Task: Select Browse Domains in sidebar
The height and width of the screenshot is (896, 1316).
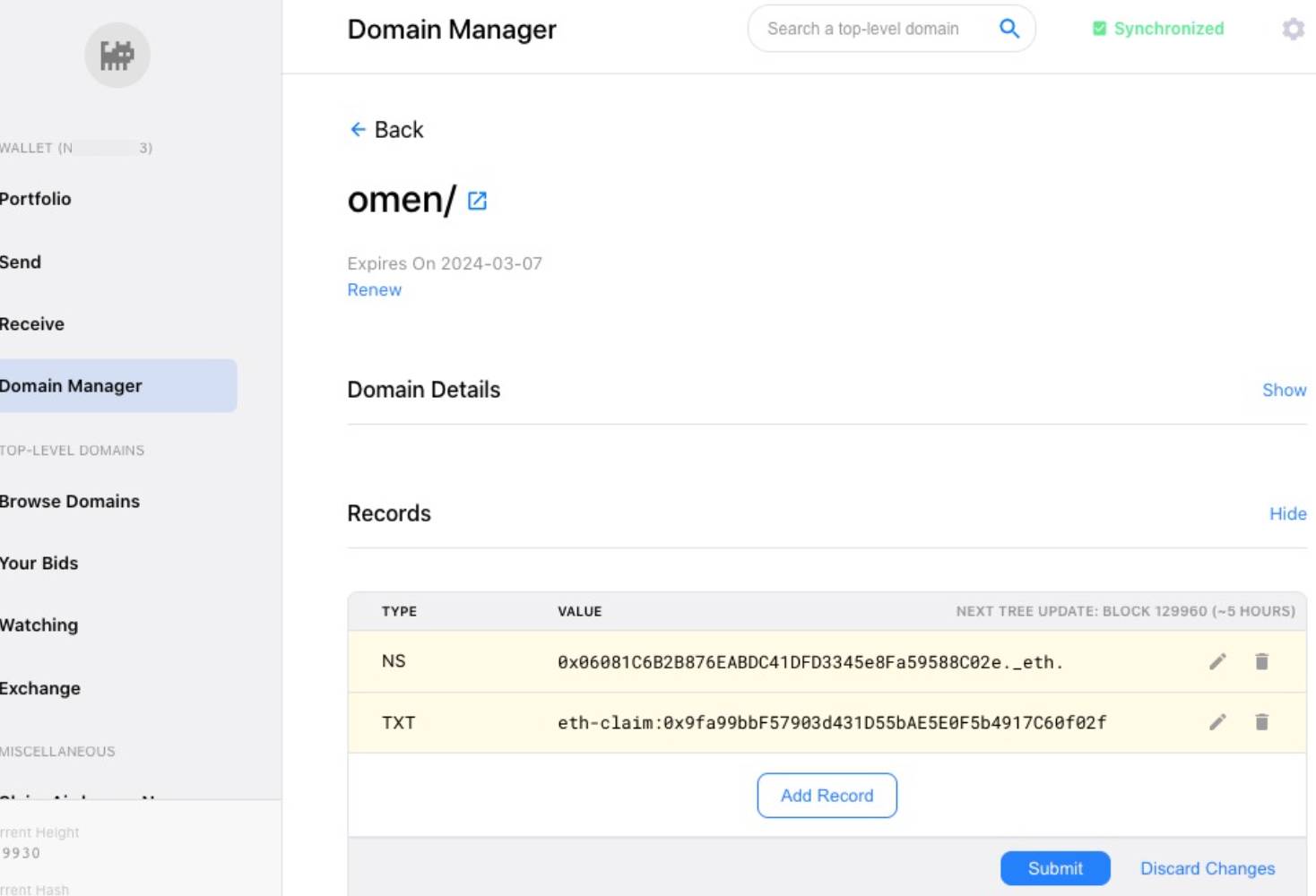Action: coord(70,502)
